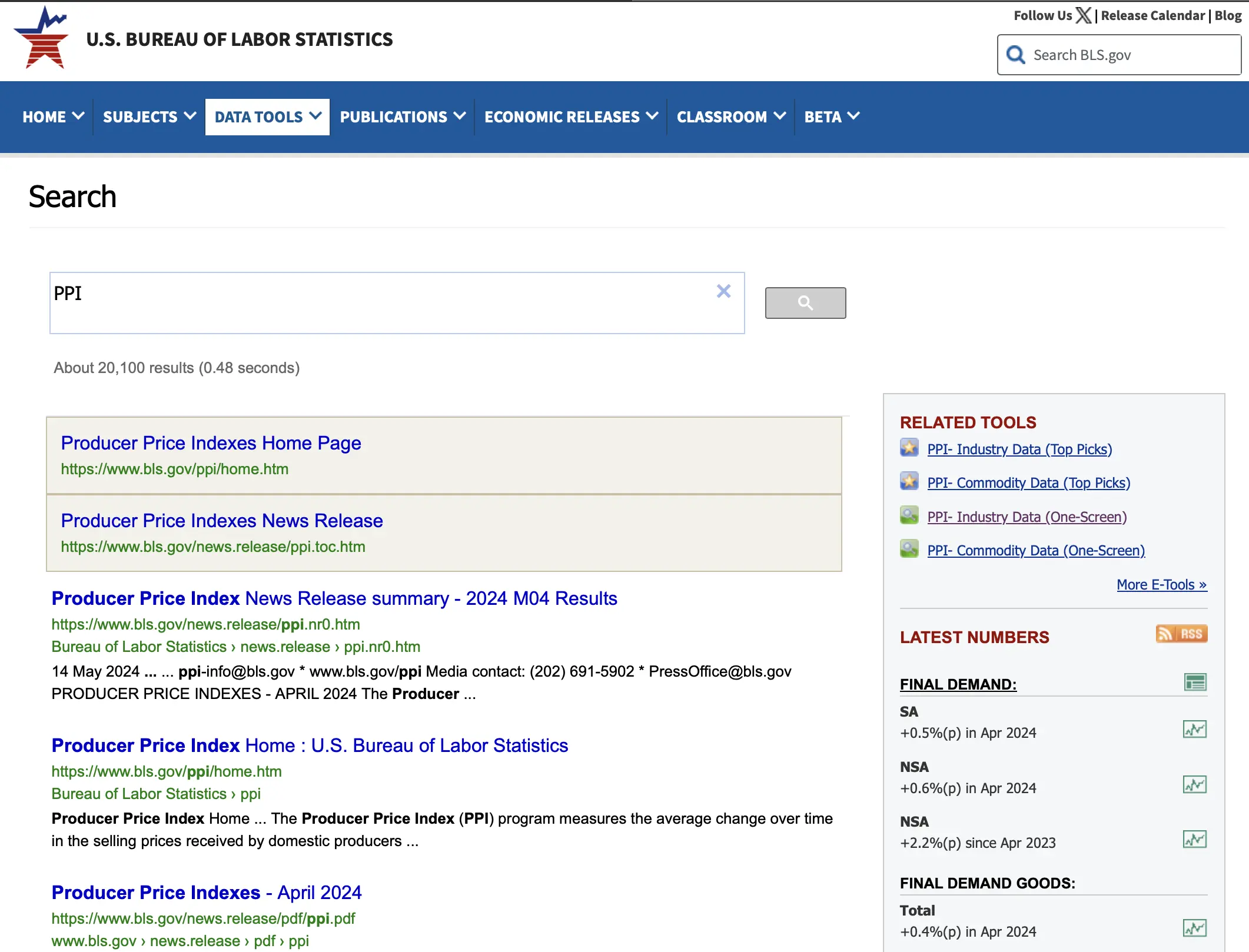1249x952 pixels.
Task: Click the magnifier icon in BLS.gov search
Action: (x=1016, y=55)
